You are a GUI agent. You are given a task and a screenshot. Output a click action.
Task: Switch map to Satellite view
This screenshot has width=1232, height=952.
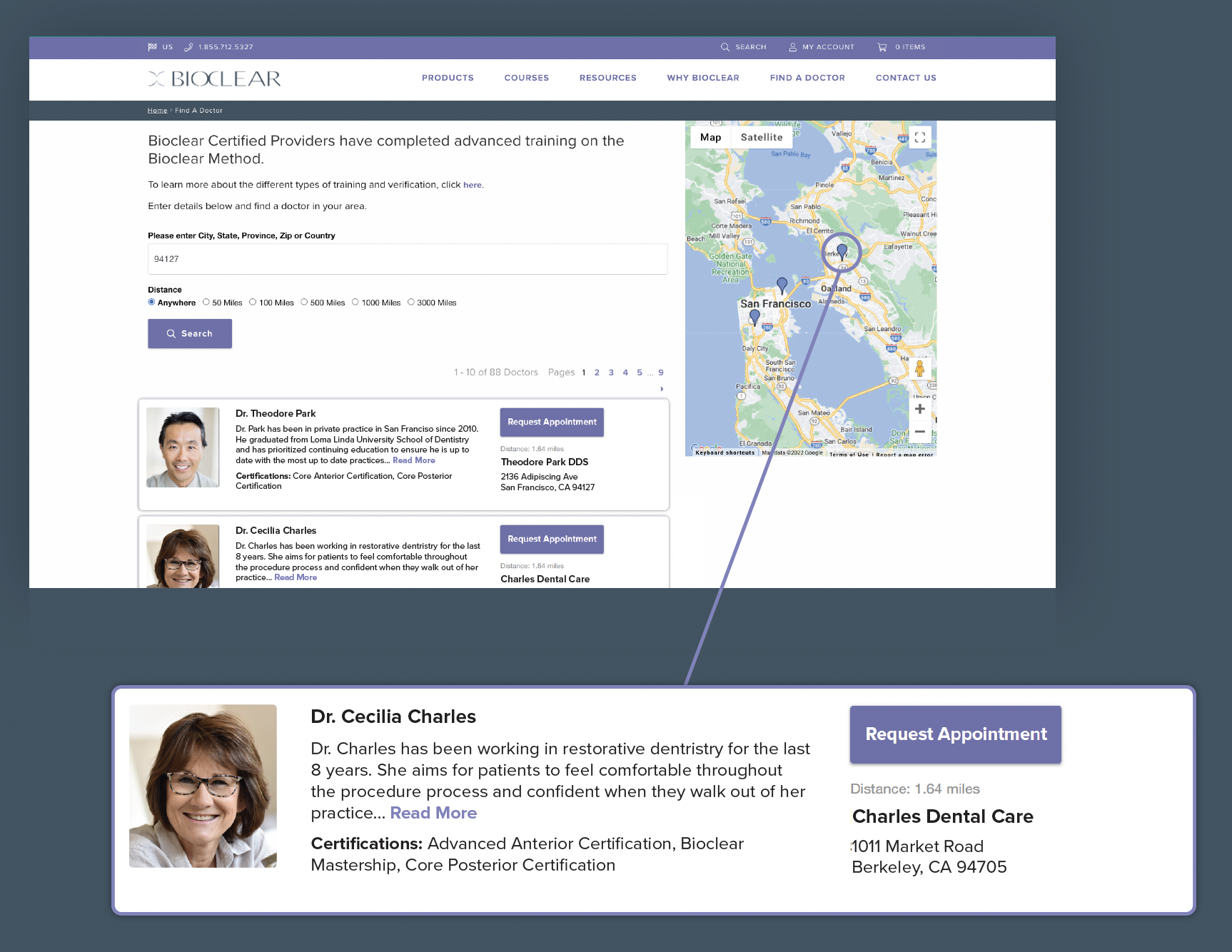[762, 138]
